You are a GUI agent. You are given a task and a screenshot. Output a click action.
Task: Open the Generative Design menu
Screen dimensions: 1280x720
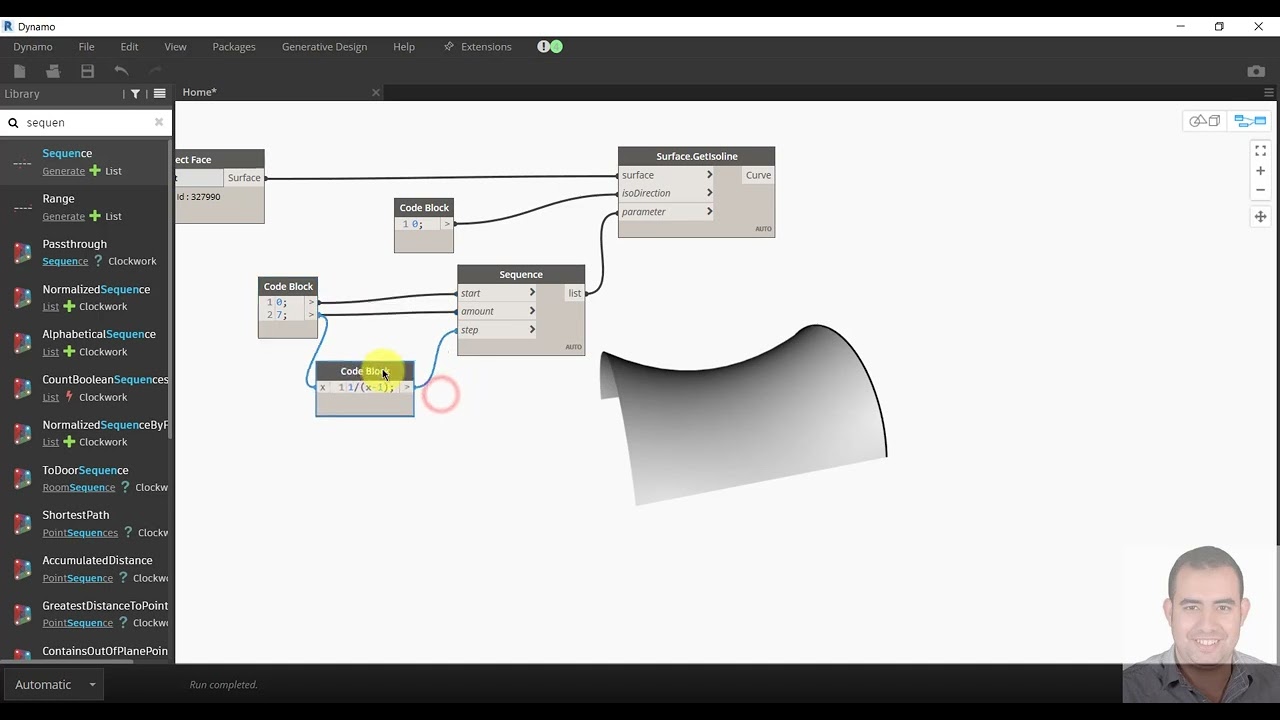[324, 47]
